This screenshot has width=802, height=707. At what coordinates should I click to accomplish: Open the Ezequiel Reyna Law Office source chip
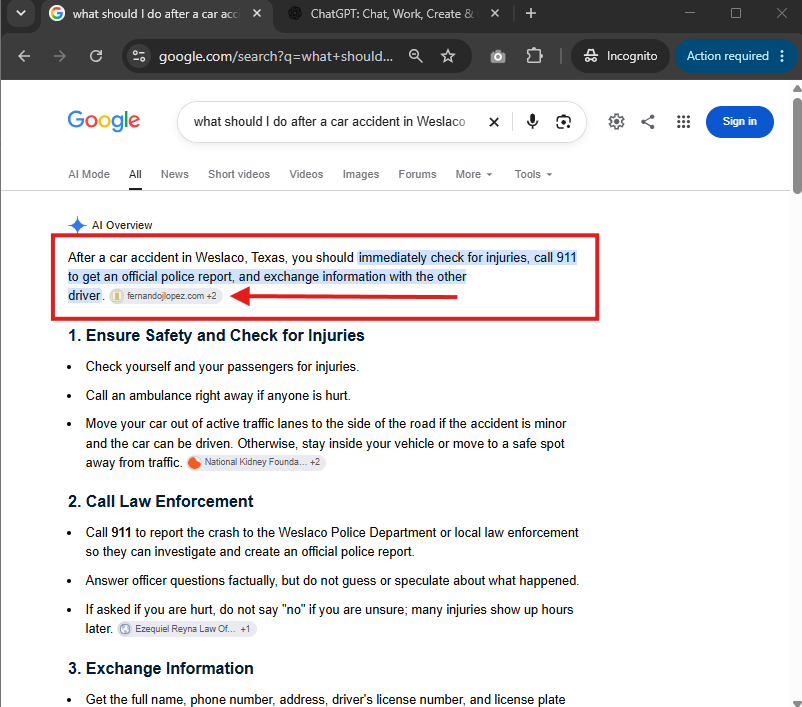click(187, 629)
